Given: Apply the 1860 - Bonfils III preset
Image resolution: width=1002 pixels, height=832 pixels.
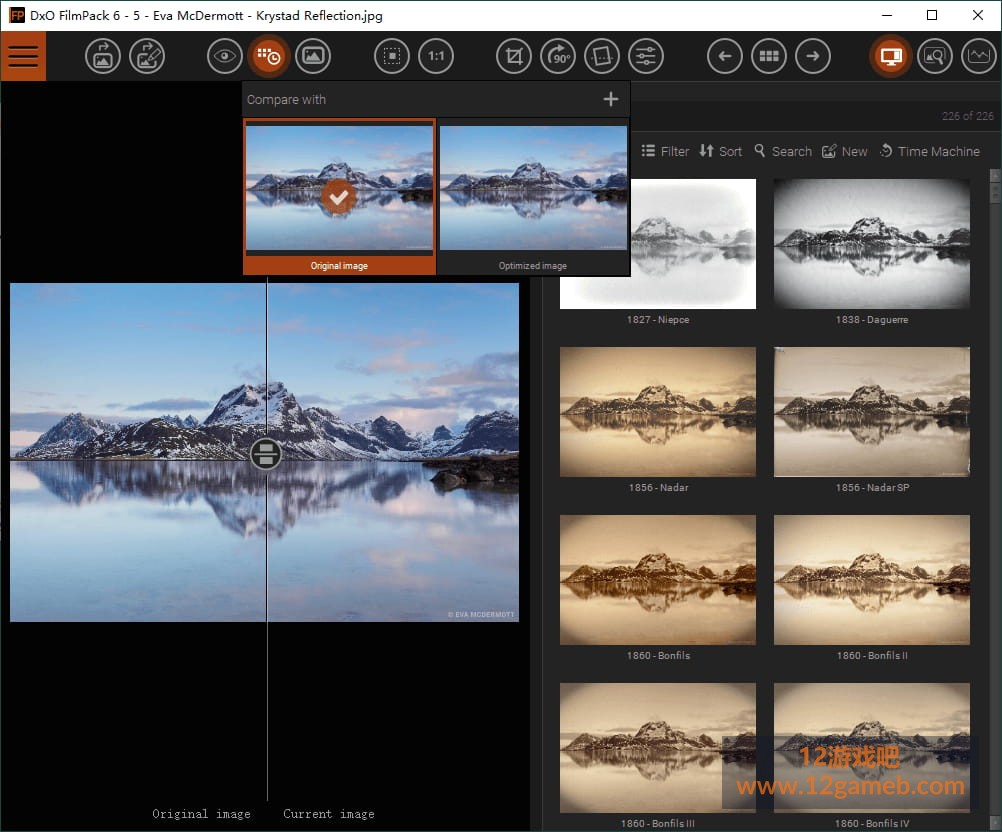Looking at the screenshot, I should tap(658, 756).
